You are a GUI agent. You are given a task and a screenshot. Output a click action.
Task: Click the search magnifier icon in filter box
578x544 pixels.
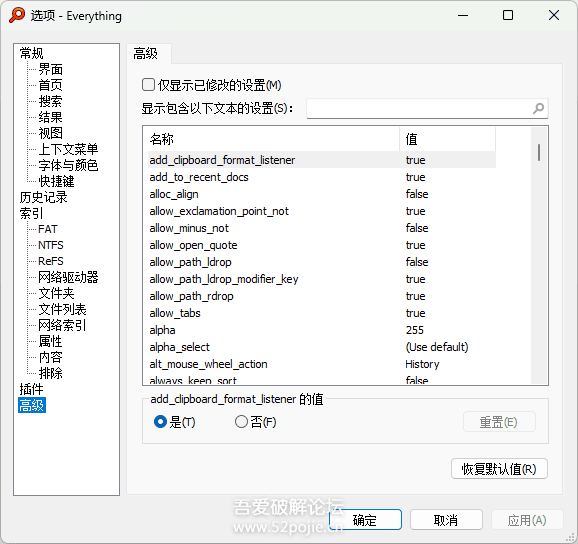click(x=538, y=108)
